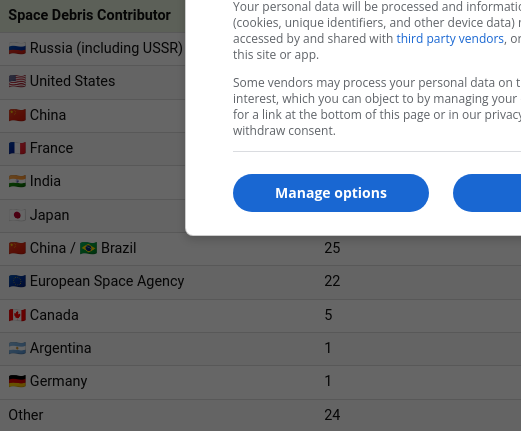
Task: Click the Canada flag icon
Action: coord(17,315)
